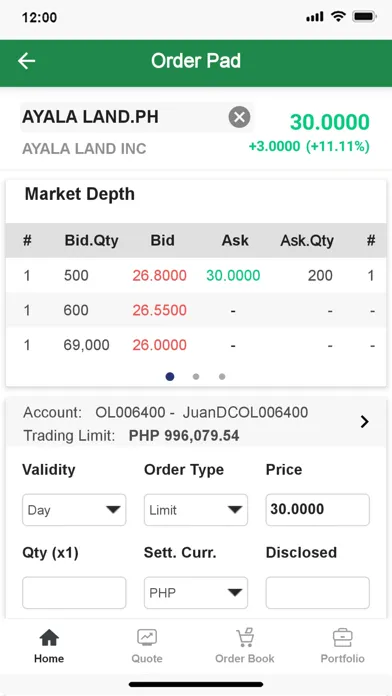Go to third Market Depth page dot
The image size is (392, 696).
[222, 376]
